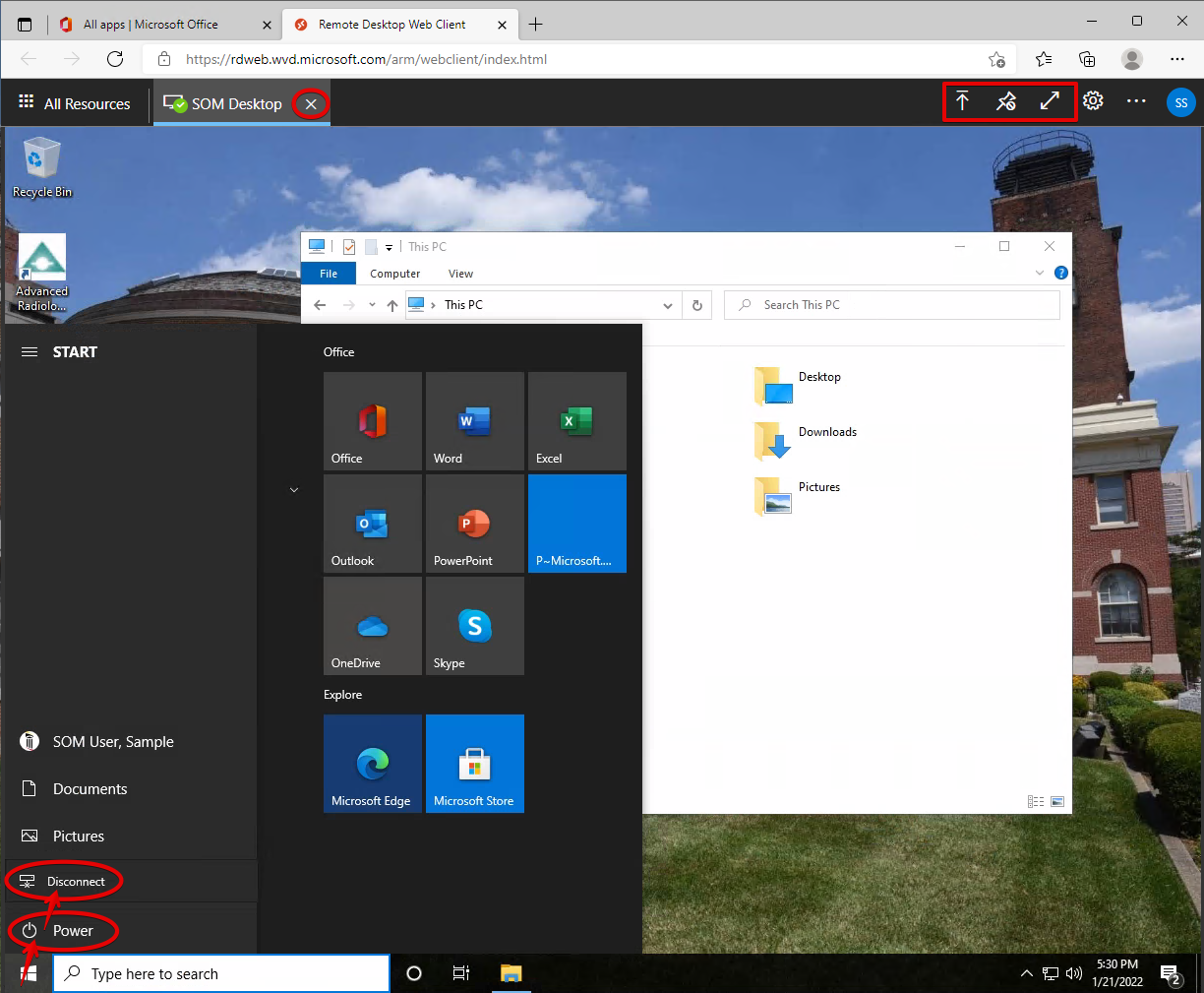
Task: Click the network tray icon
Action: [x=1051, y=973]
